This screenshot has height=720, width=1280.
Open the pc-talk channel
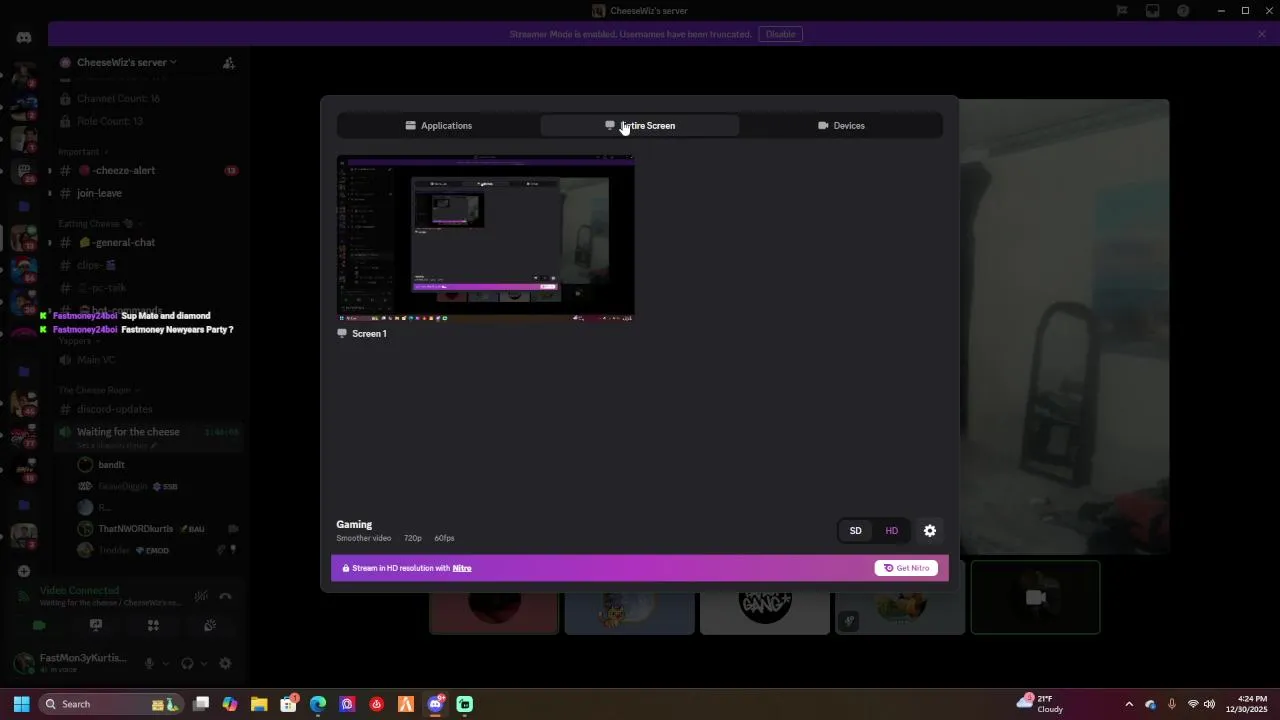coord(148,288)
